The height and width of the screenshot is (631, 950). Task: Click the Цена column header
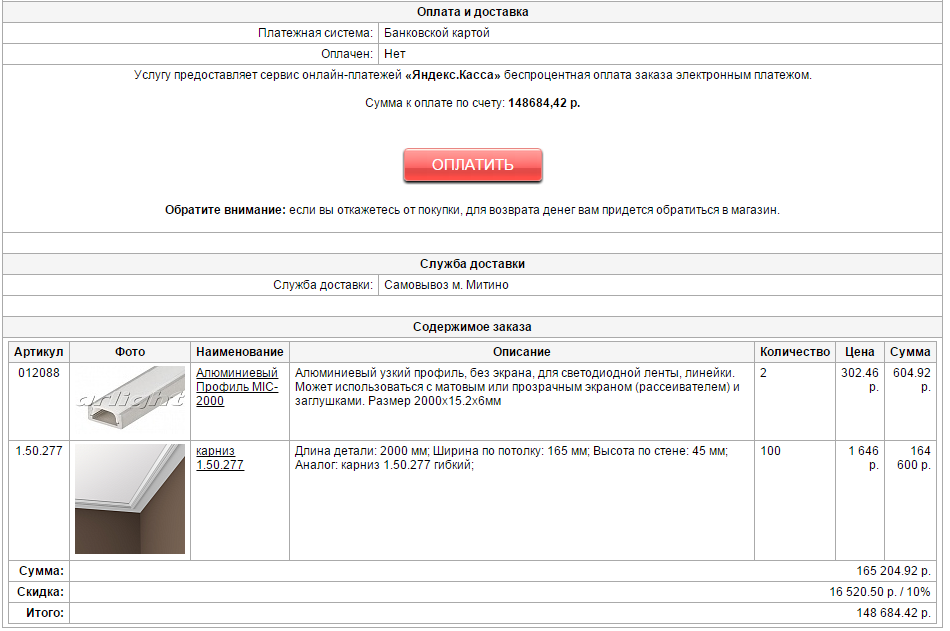pyautogui.click(x=860, y=351)
